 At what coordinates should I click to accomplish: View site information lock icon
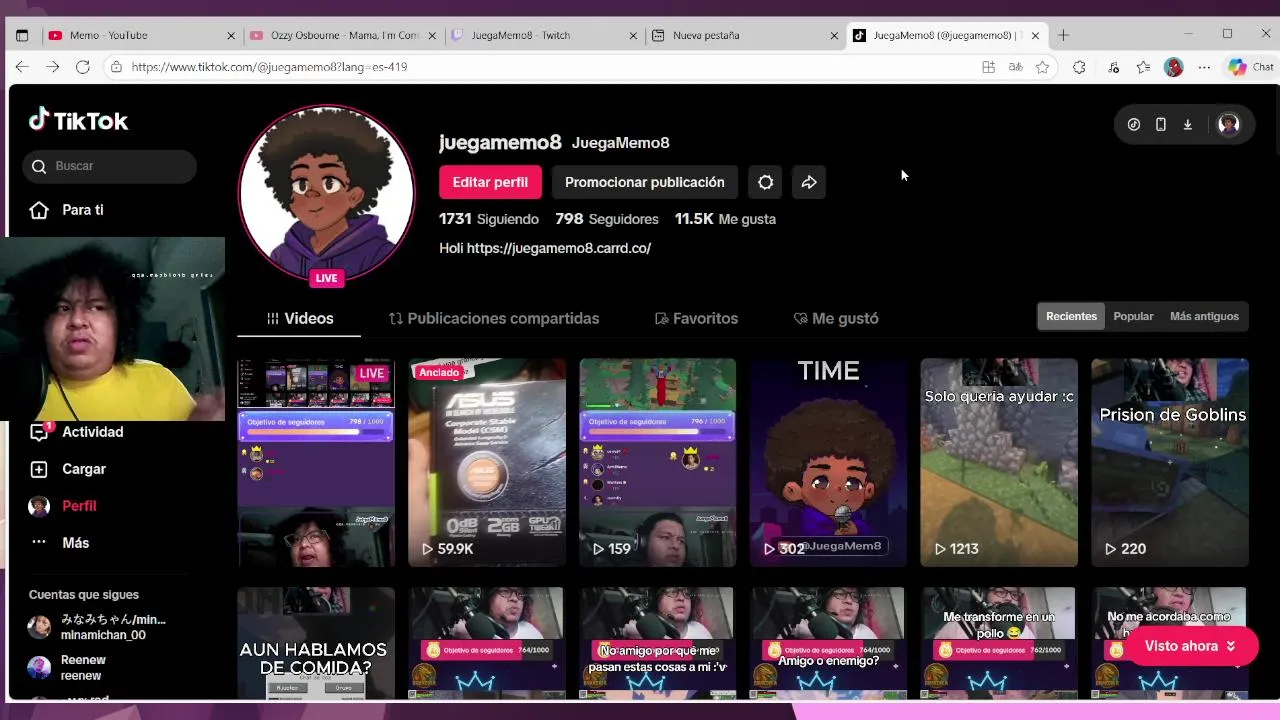pos(117,67)
